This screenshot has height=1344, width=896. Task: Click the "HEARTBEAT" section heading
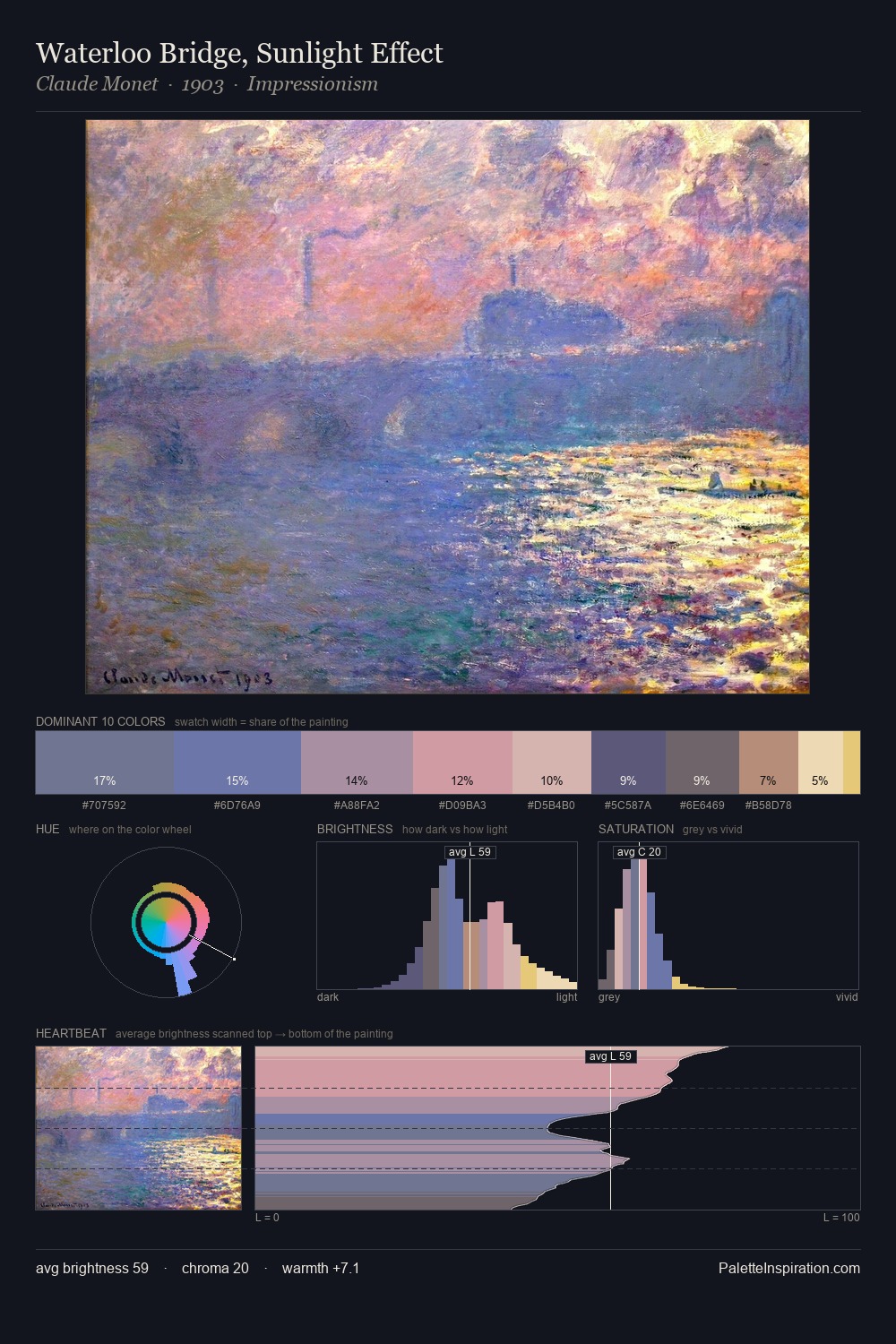[x=71, y=1033]
